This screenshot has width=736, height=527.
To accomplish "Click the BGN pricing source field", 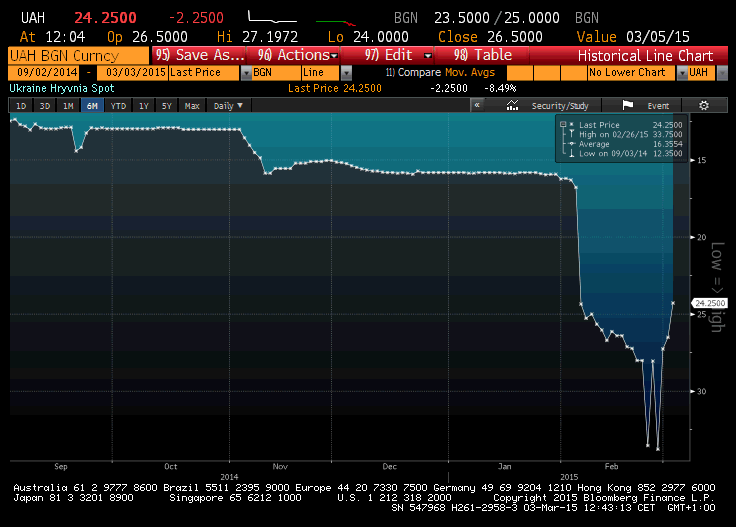I will point(276,72).
